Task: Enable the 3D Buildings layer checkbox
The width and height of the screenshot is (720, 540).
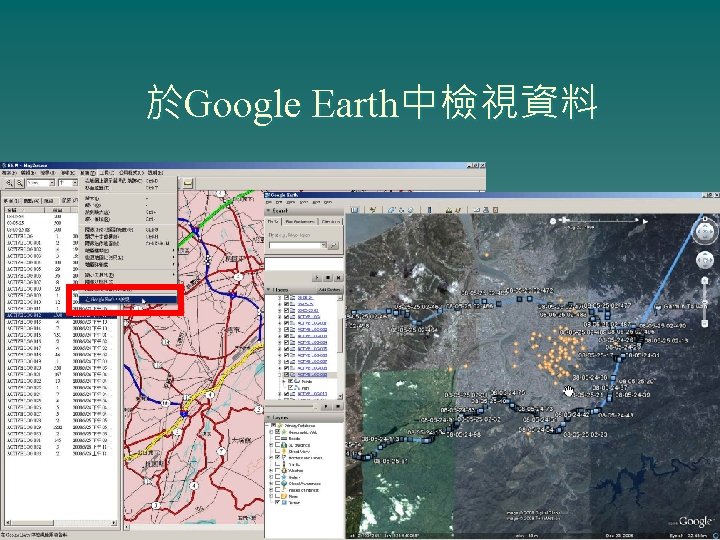Action: pyautogui.click(x=277, y=445)
